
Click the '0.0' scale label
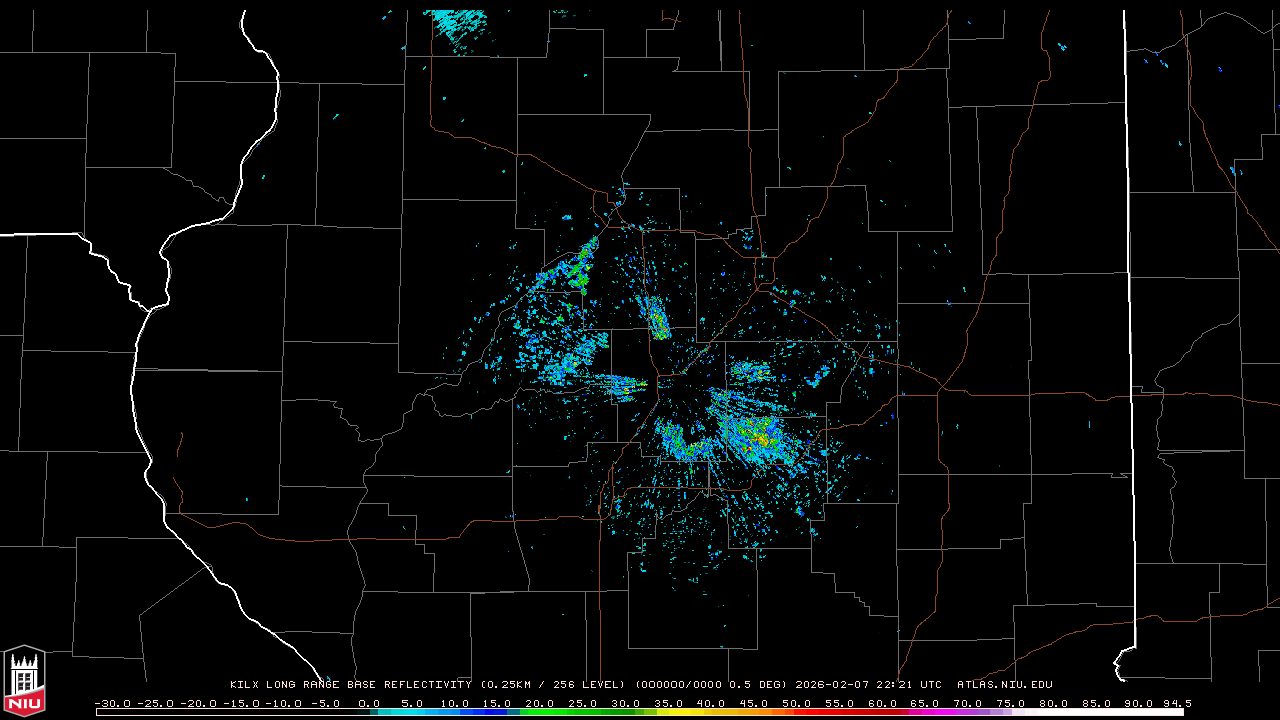click(369, 703)
